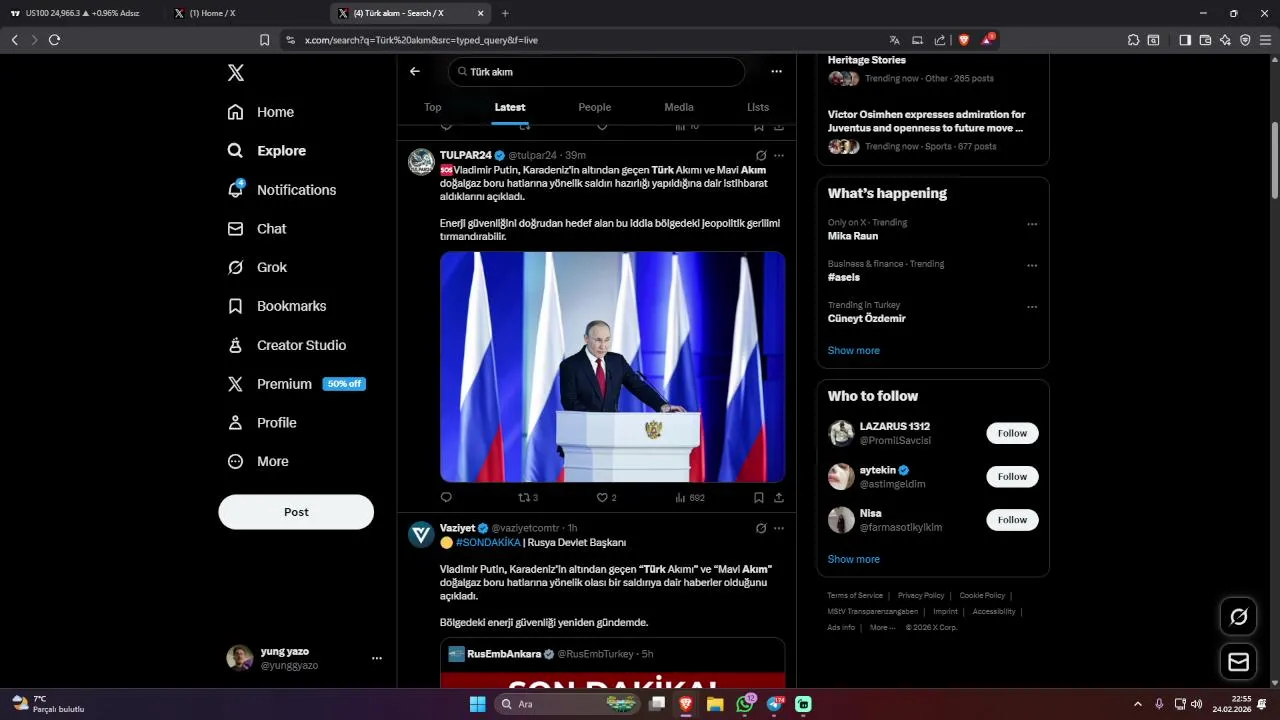This screenshot has width=1280, height=720.
Task: Click Brave Shields icon in address bar
Action: [x=964, y=40]
